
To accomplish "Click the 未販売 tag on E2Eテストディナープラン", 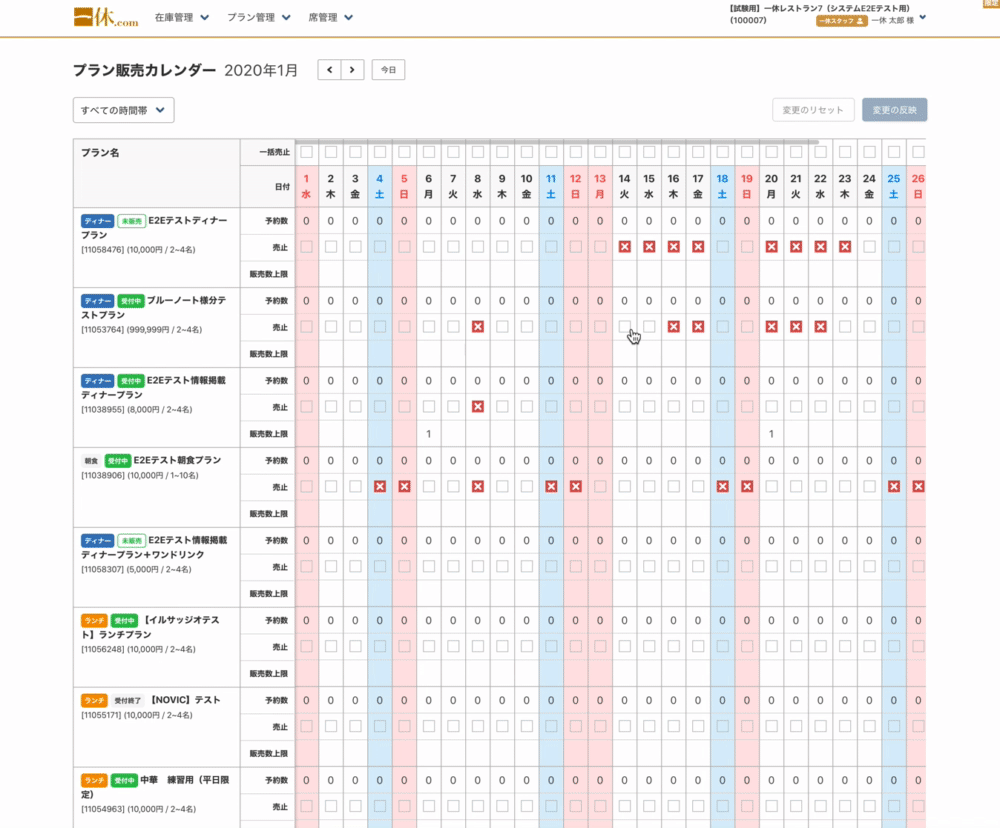I will [131, 221].
